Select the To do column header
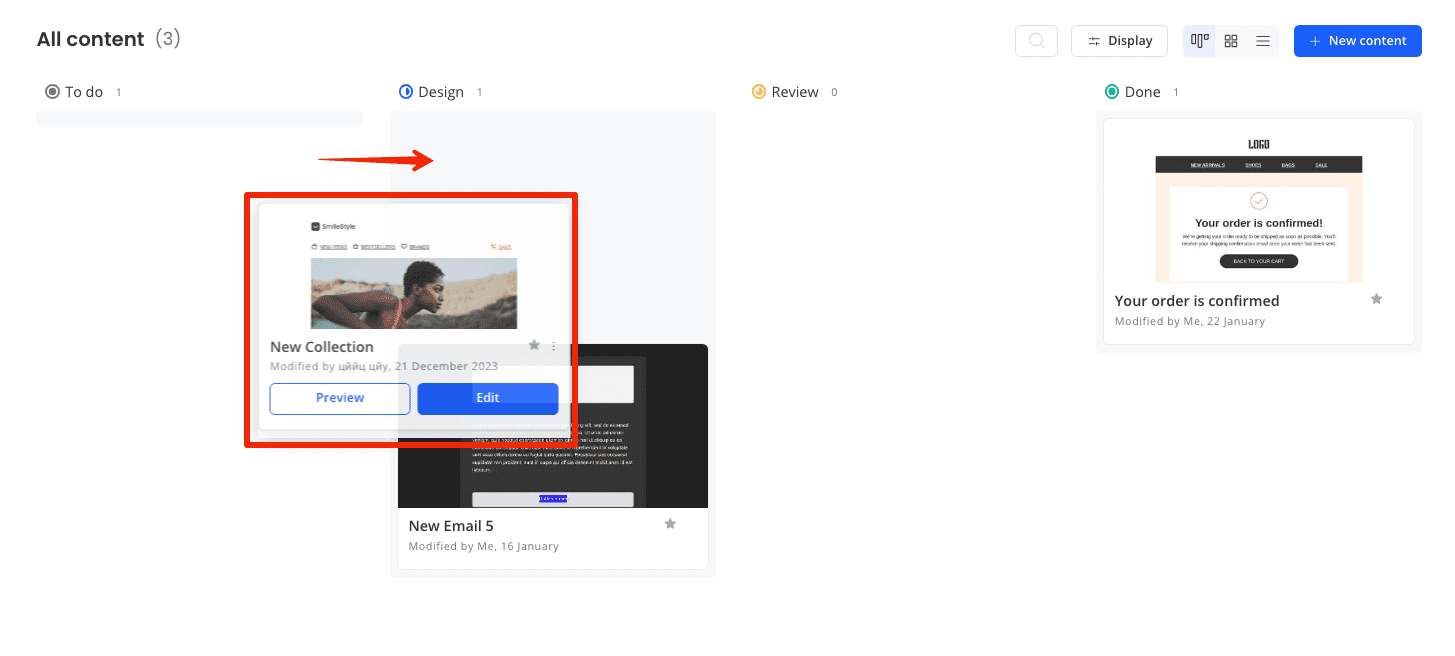The width and height of the screenshot is (1455, 656). click(84, 92)
